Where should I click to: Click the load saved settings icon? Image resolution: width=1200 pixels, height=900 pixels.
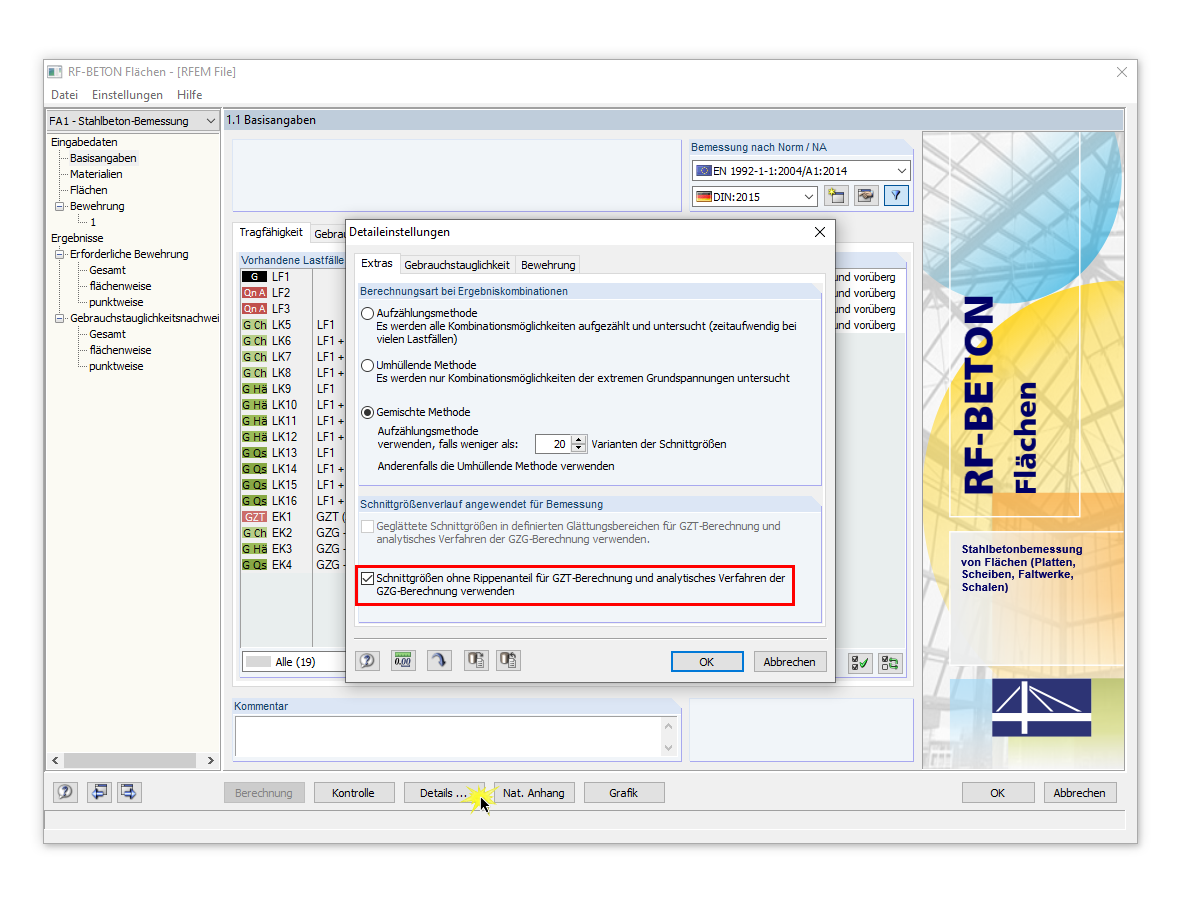click(476, 661)
